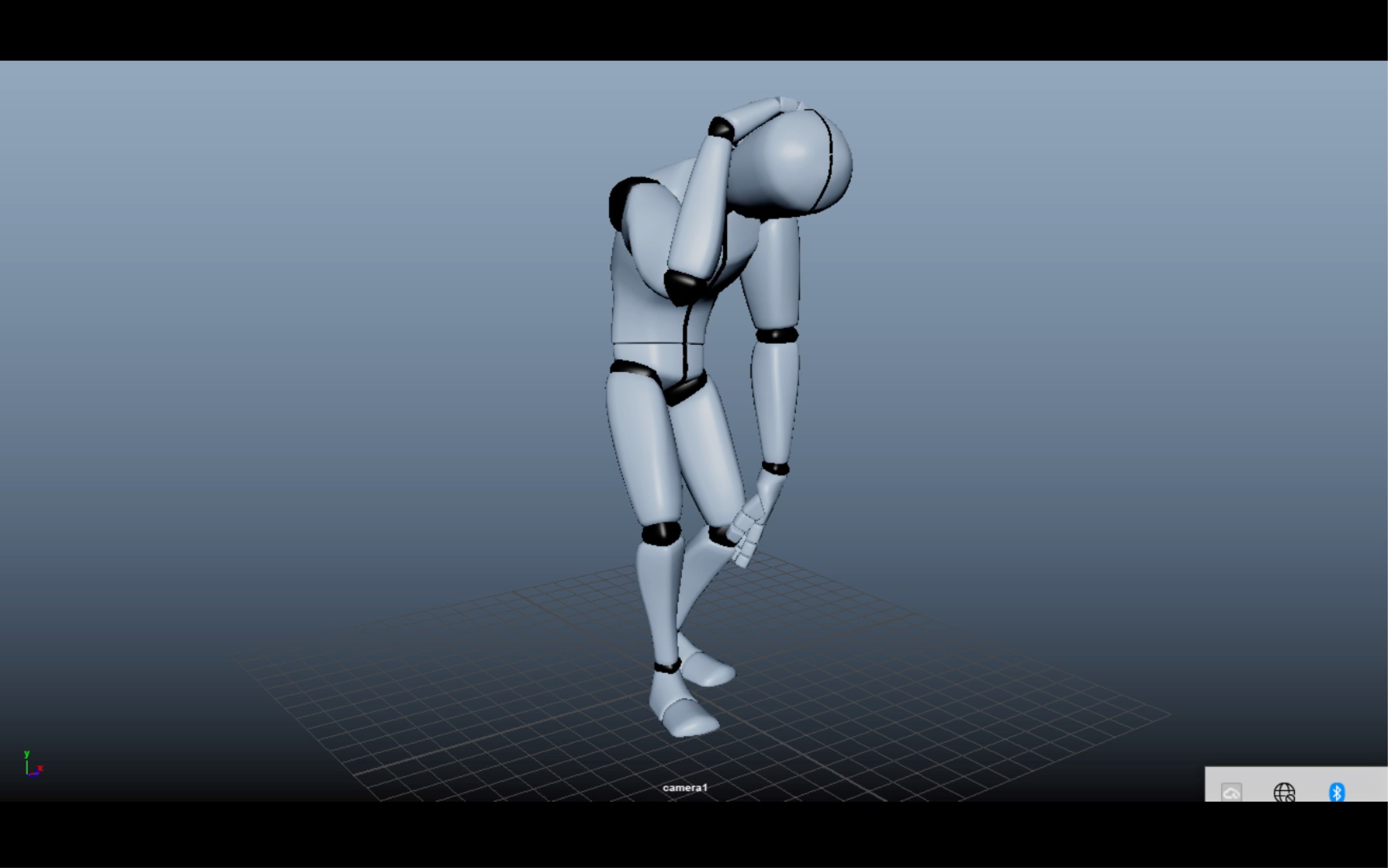Click the globe network-disconnected tray icon

coord(1284,793)
